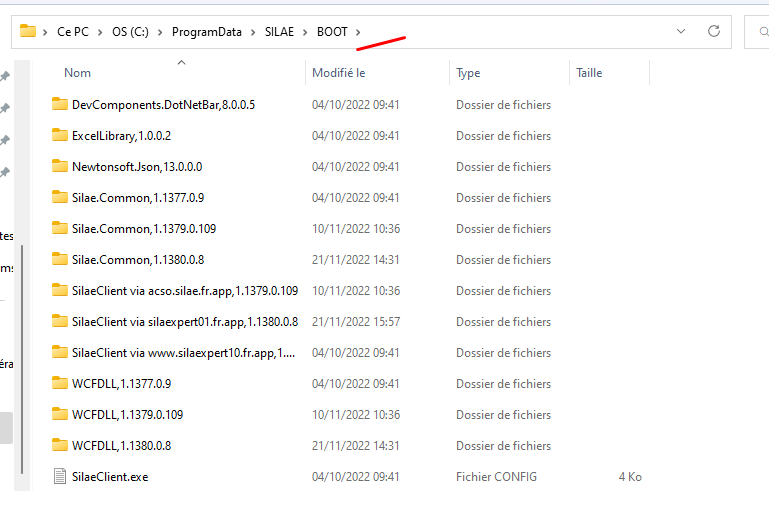This screenshot has width=769, height=514.
Task: Expand the chevron after ProgramData in path
Action: click(x=252, y=32)
